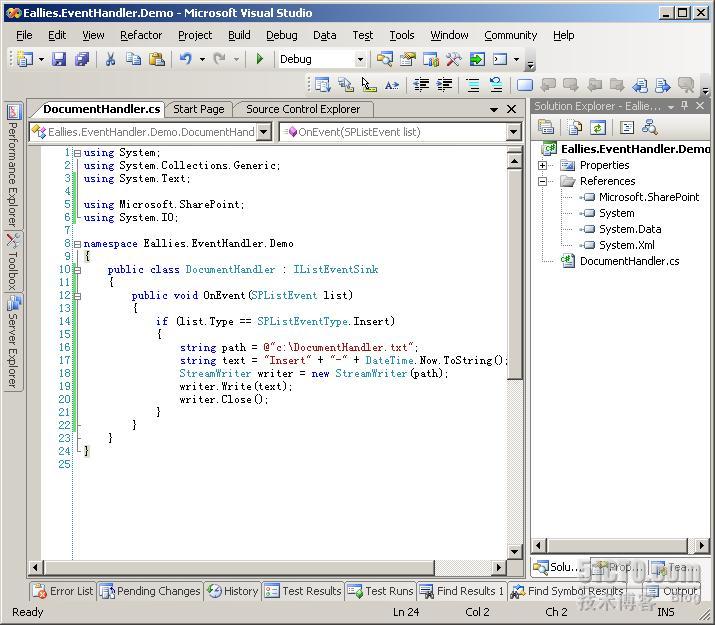Open the Undo history dropdown arrow
Viewport: 715px width, 625px height.
click(202, 59)
